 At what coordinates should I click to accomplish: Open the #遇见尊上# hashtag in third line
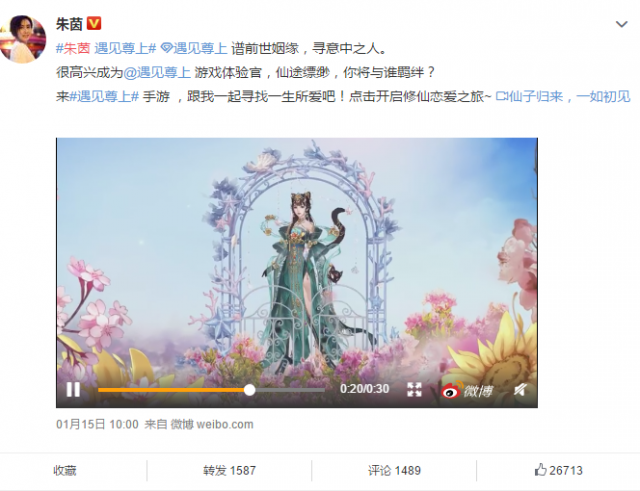pyautogui.click(x=104, y=96)
